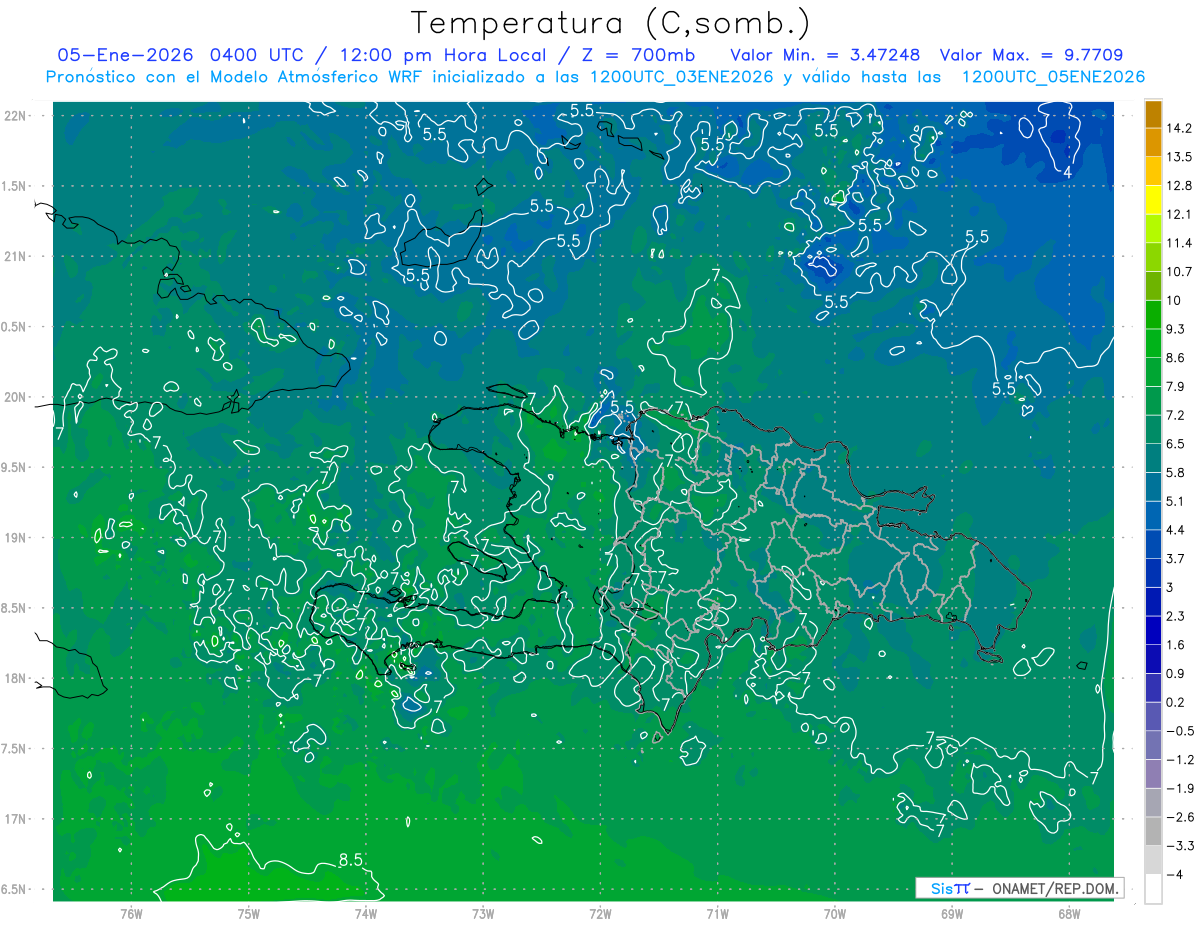Viewport: 1200px width, 927px height.
Task: Click the "Temperatura (C,somb.)" map title
Action: [611, 22]
